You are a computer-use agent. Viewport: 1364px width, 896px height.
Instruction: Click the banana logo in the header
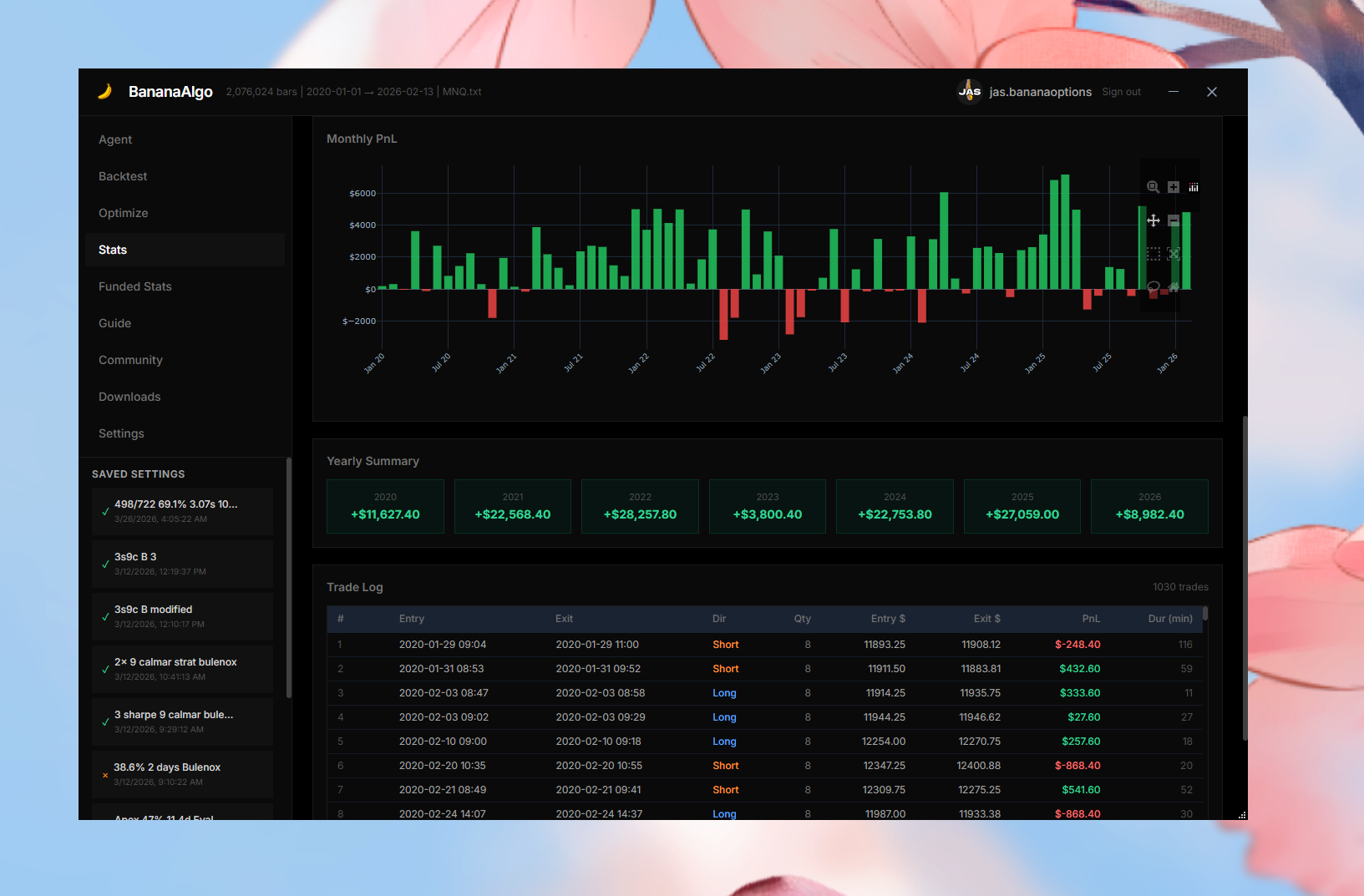click(x=106, y=92)
